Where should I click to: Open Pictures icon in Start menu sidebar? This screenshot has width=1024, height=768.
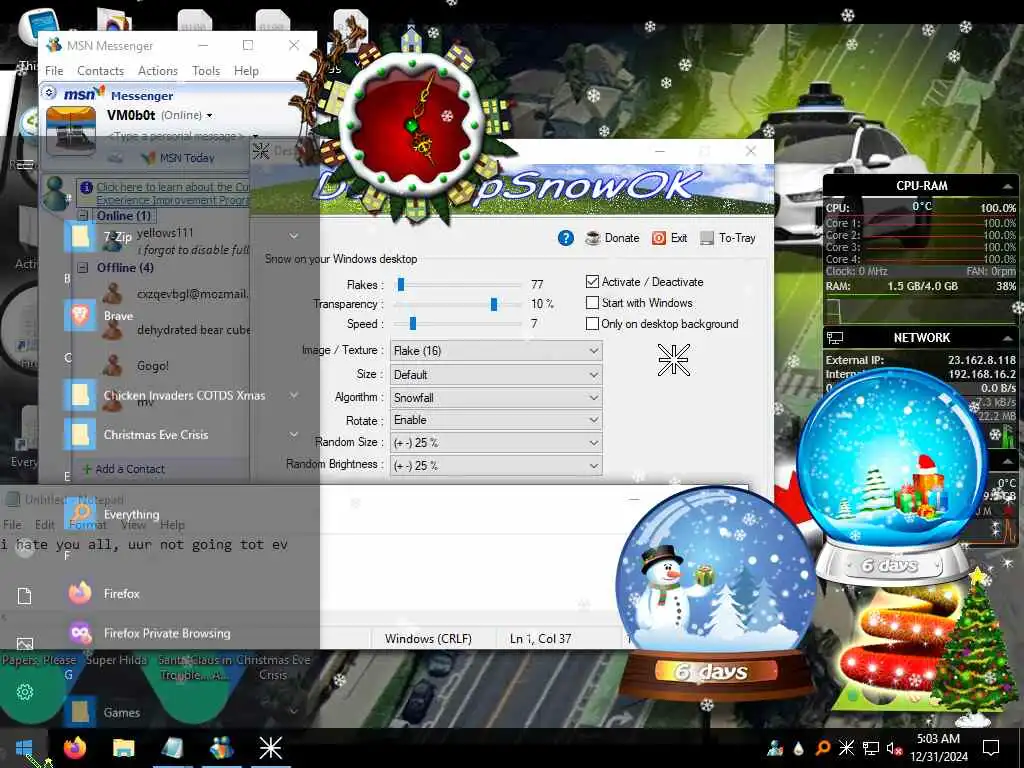click(x=25, y=644)
